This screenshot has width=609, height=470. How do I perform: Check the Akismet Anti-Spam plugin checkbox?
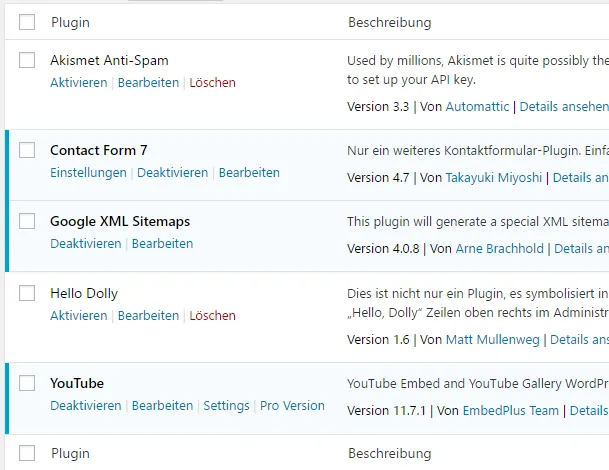click(x=27, y=60)
